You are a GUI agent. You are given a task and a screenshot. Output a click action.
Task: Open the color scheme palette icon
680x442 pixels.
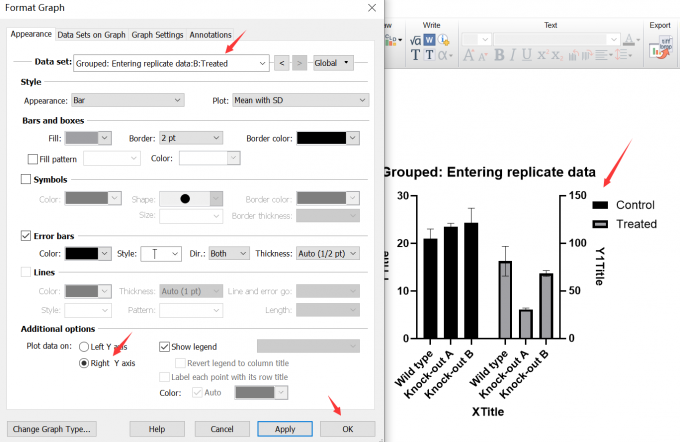(393, 40)
